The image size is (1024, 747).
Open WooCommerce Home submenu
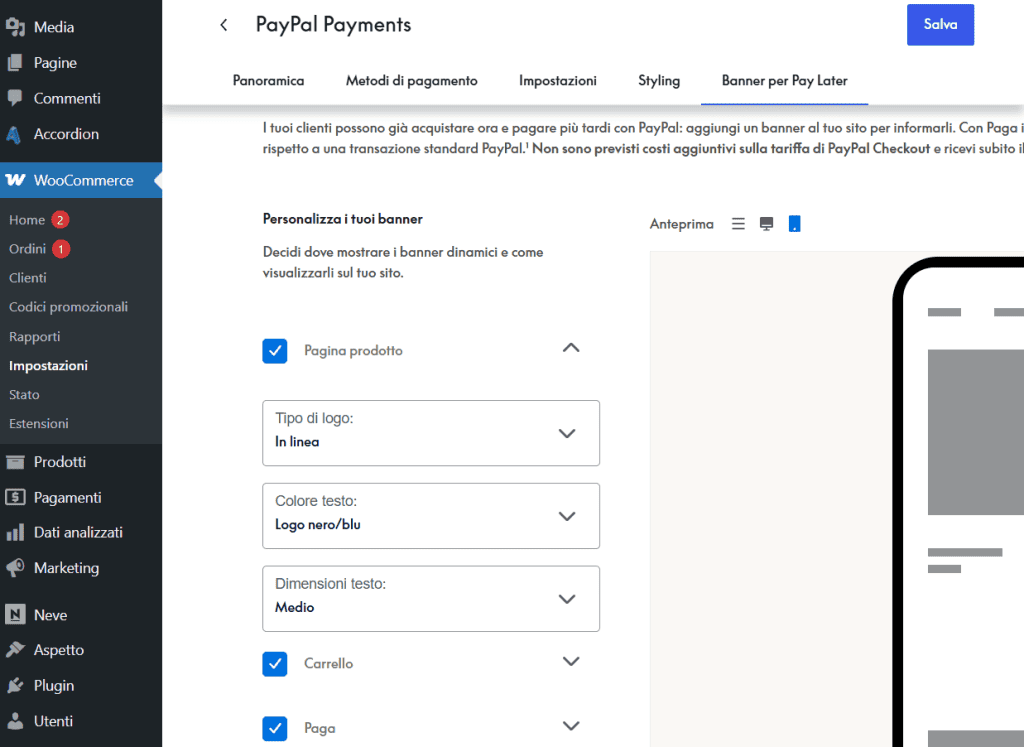pos(27,220)
